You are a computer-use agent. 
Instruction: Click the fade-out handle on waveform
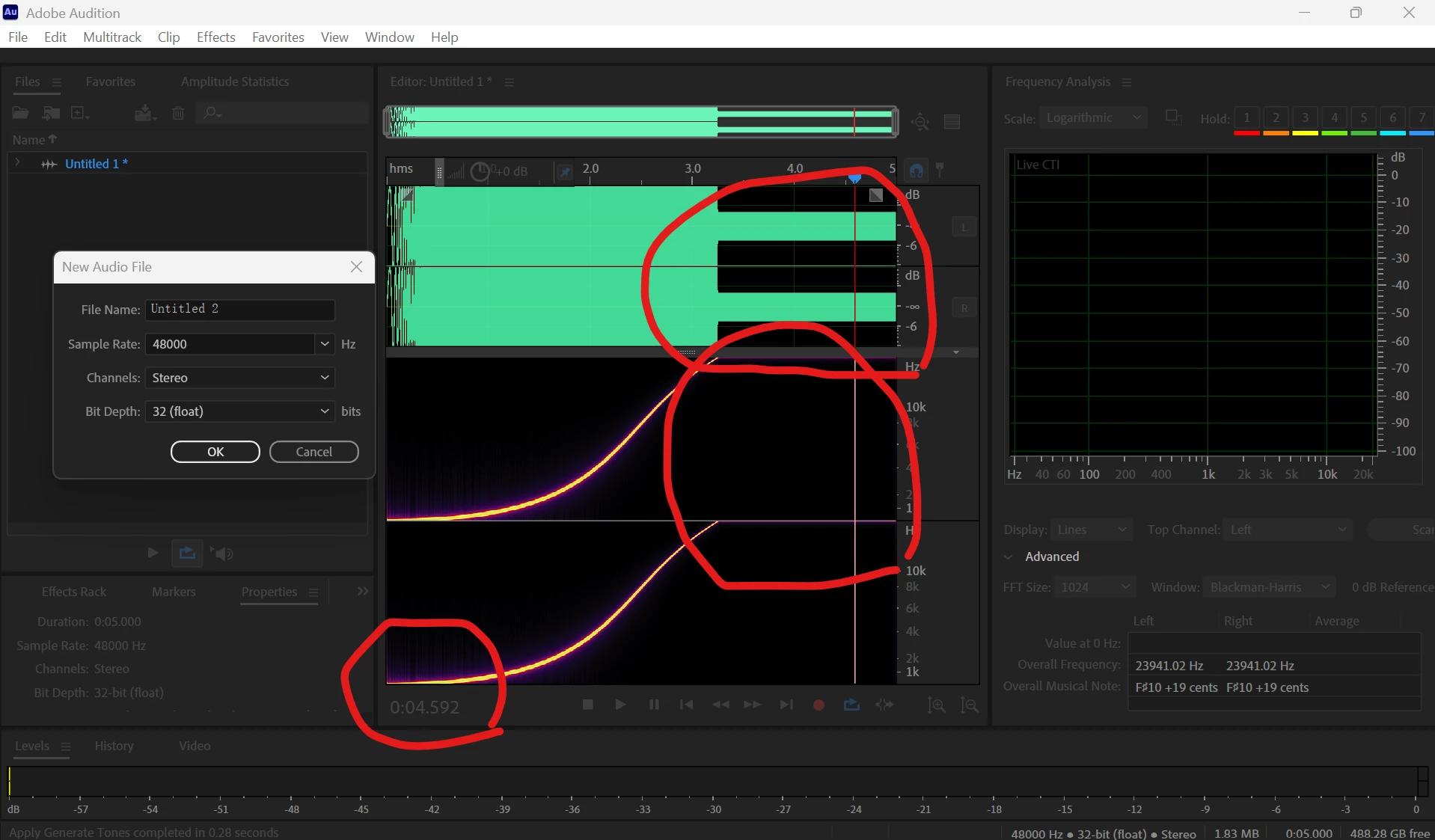pos(876,195)
